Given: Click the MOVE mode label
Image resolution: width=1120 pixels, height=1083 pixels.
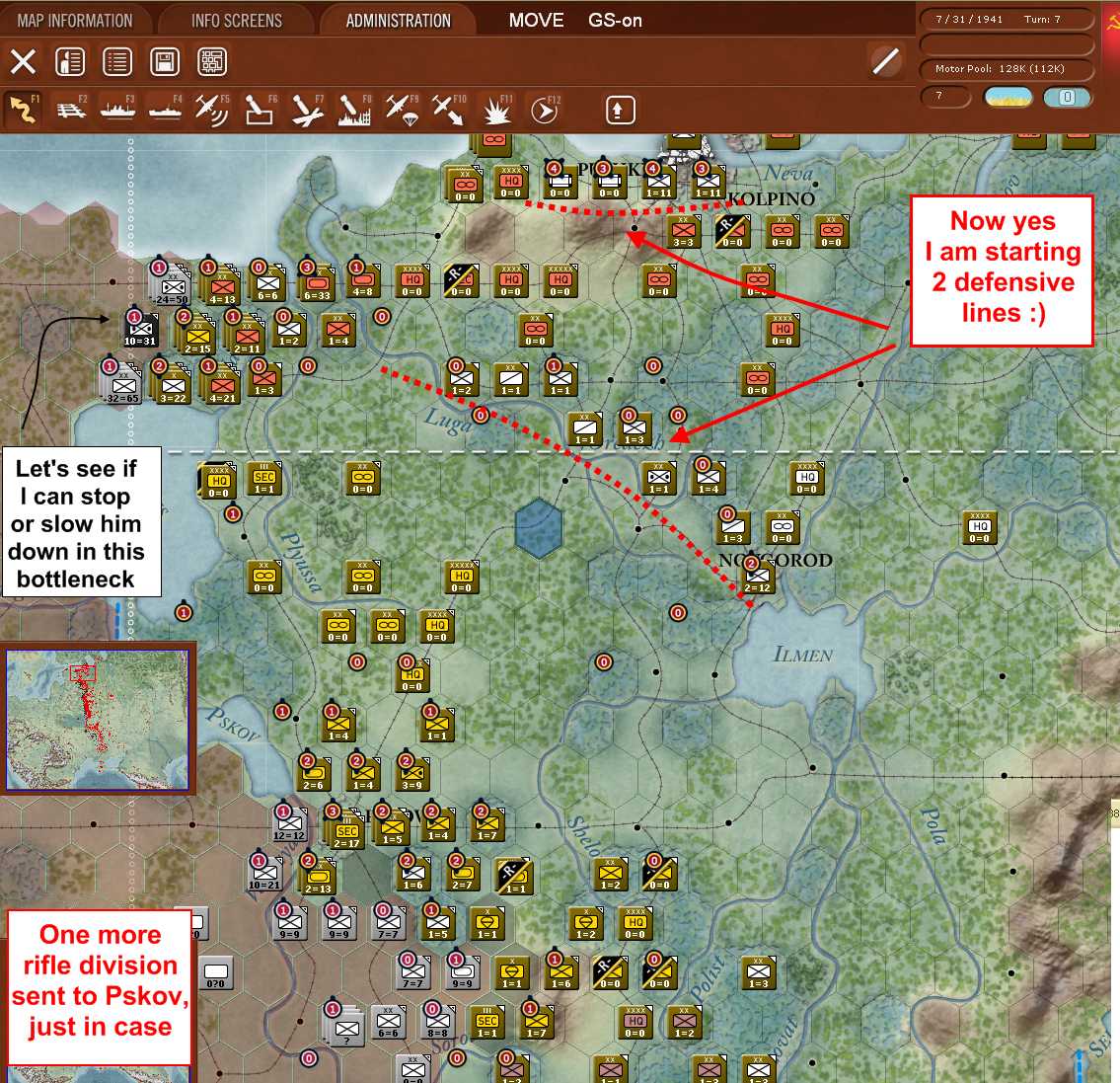Looking at the screenshot, I should (x=537, y=20).
